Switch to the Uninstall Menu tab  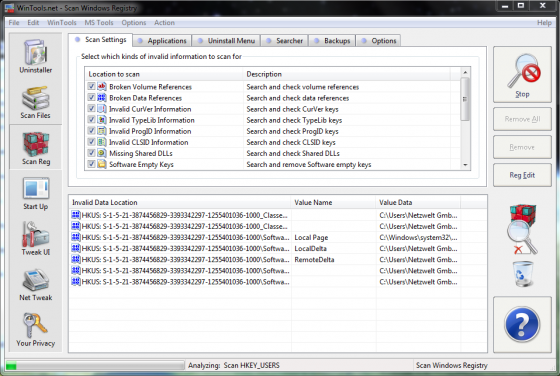[226, 41]
